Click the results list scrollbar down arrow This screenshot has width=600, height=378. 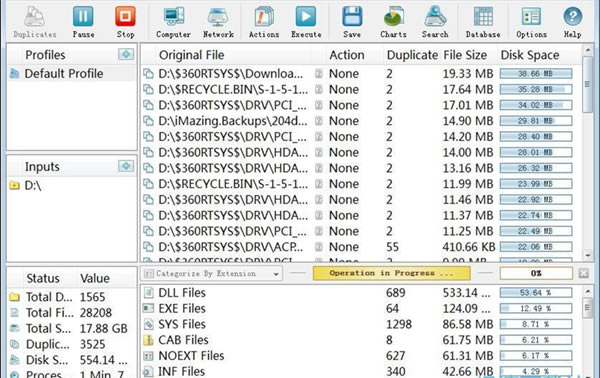(588, 255)
